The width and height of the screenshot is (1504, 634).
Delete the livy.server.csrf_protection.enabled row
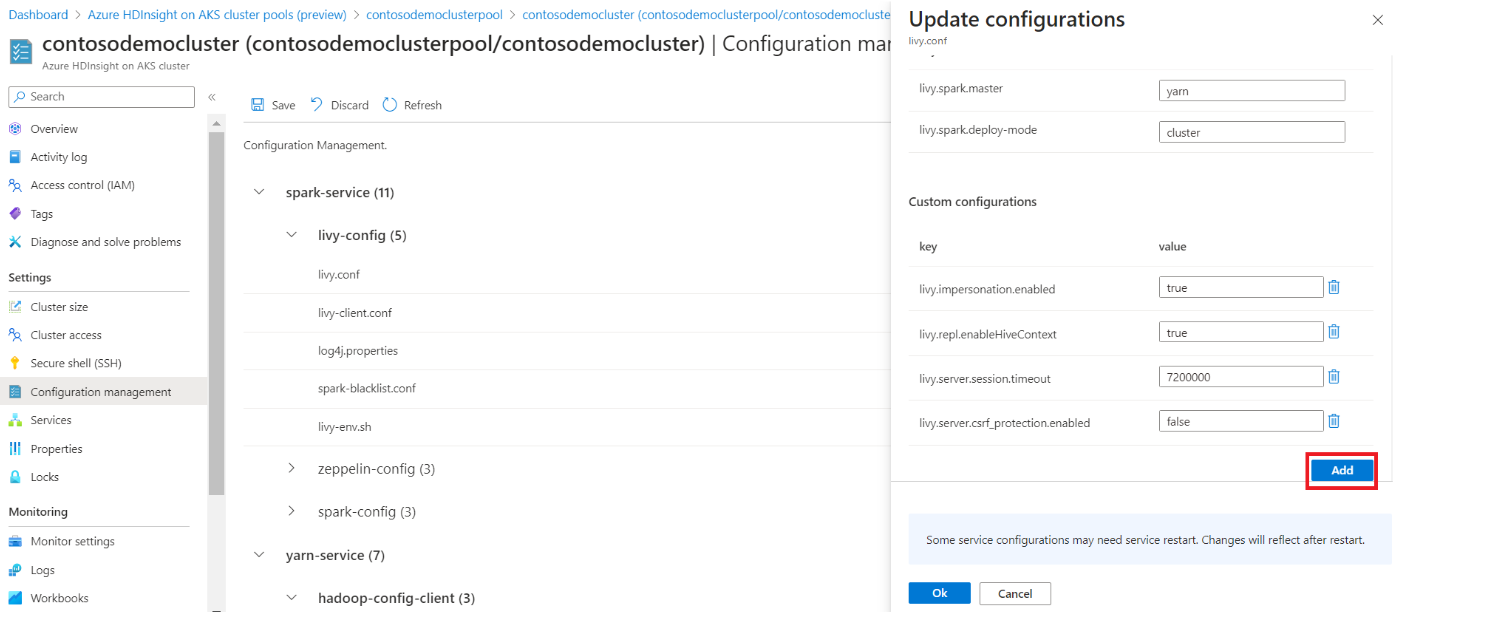(1333, 422)
